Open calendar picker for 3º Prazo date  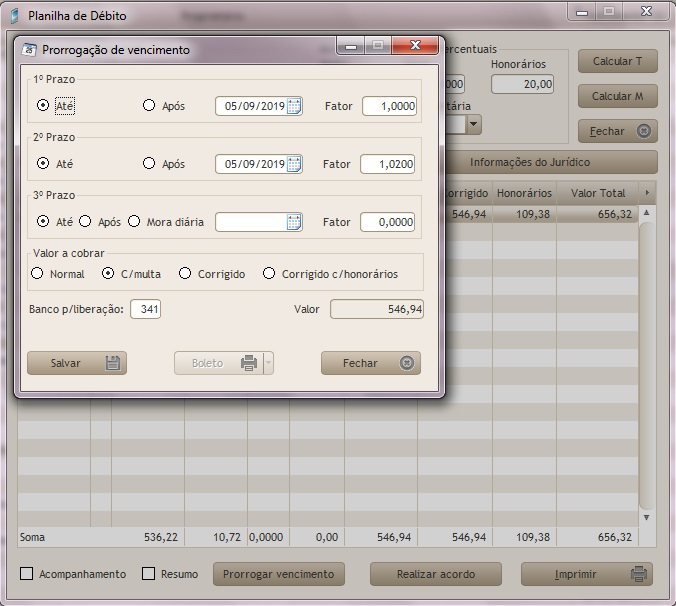[x=294, y=222]
